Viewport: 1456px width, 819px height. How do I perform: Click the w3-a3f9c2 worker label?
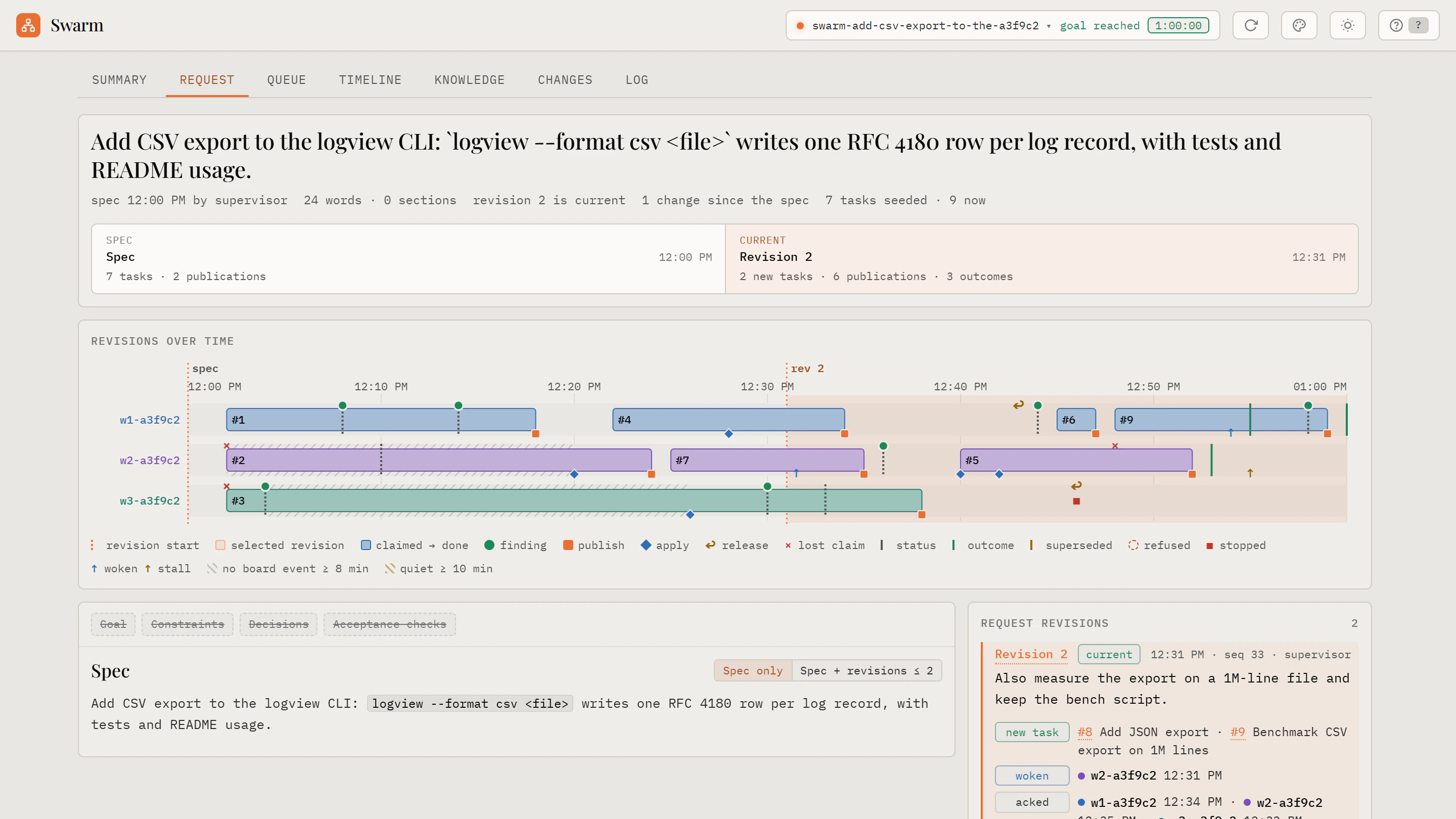[149, 502]
